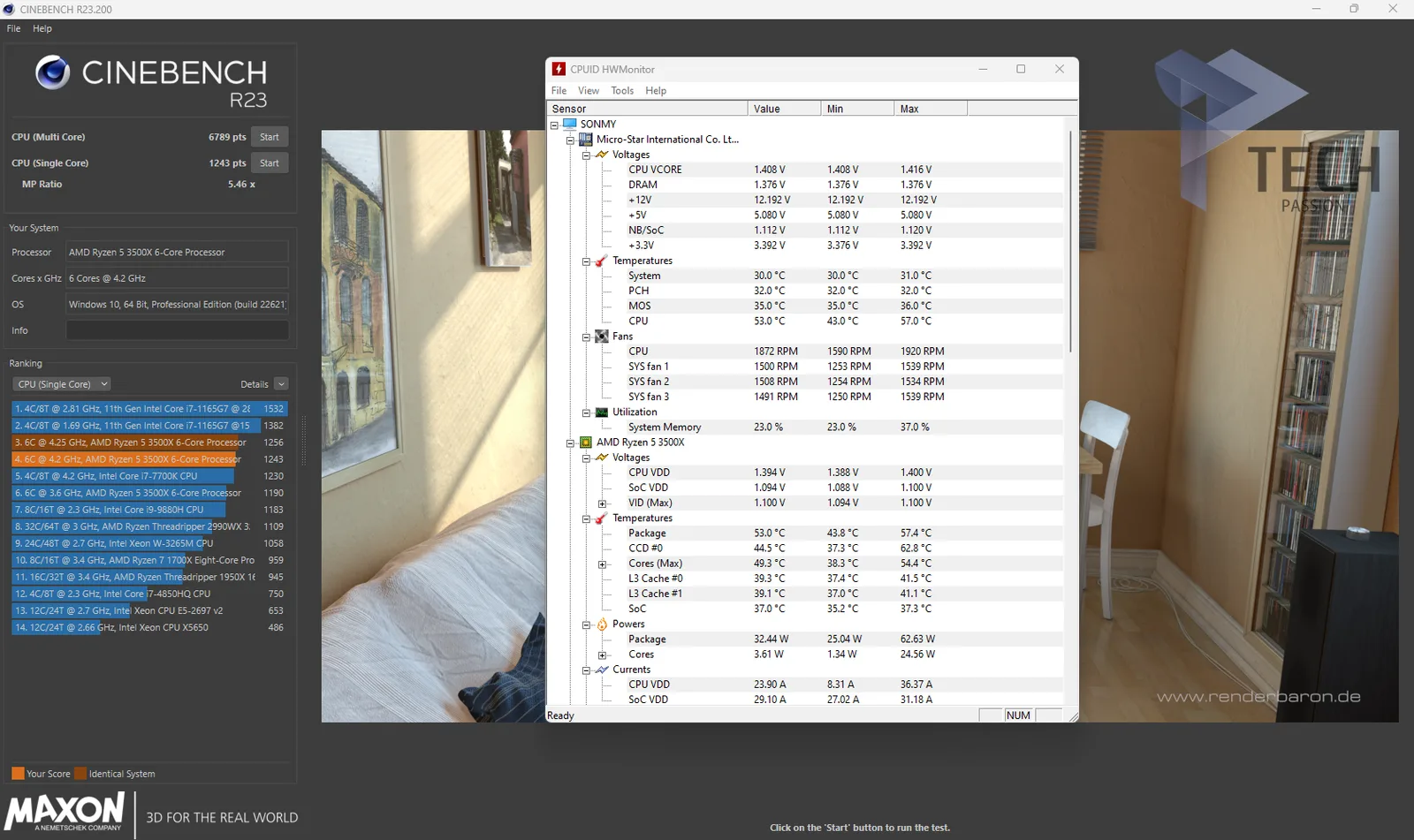Image resolution: width=1414 pixels, height=840 pixels.
Task: Collapse the motherboard Voltages tree node
Action: point(586,155)
